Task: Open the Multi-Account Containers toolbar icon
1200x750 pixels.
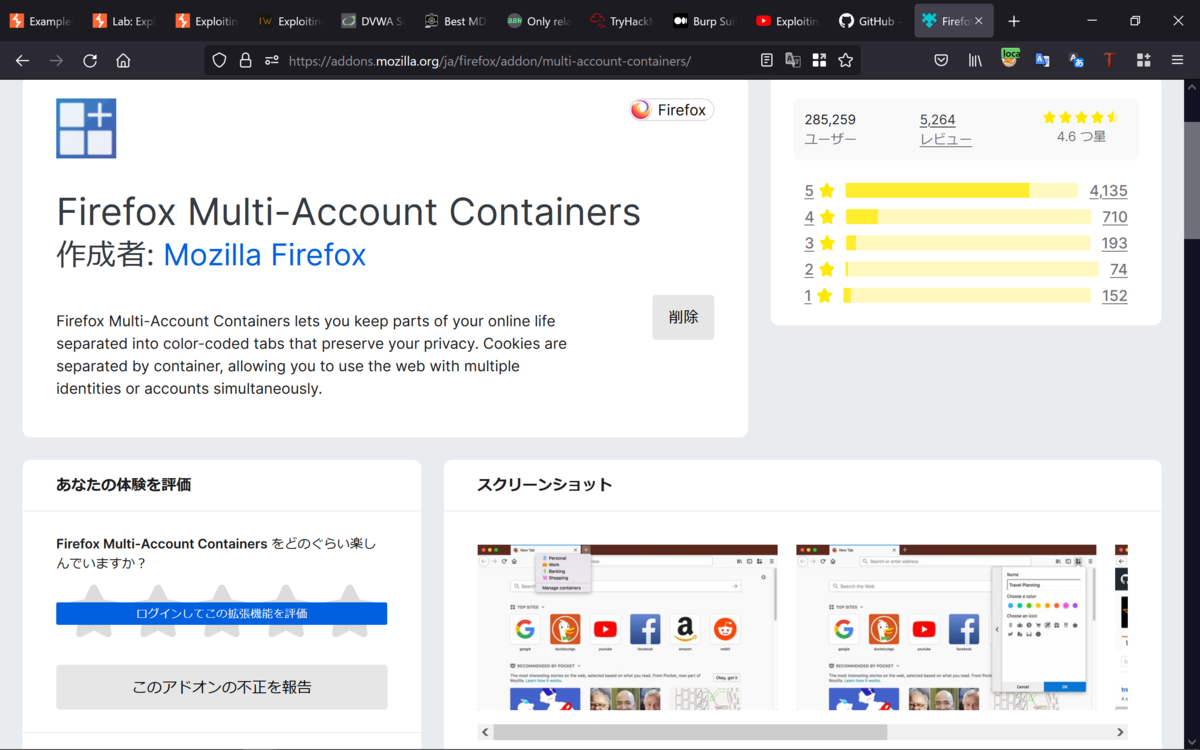Action: click(1143, 60)
